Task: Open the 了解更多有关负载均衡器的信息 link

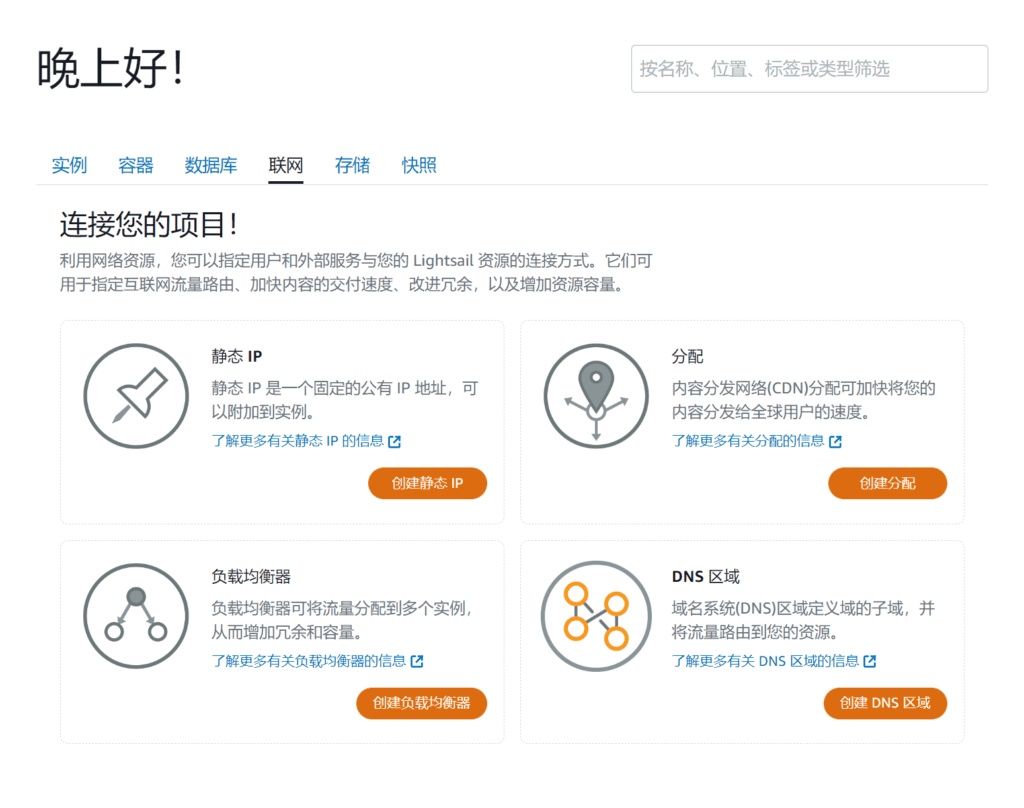Action: pos(309,661)
